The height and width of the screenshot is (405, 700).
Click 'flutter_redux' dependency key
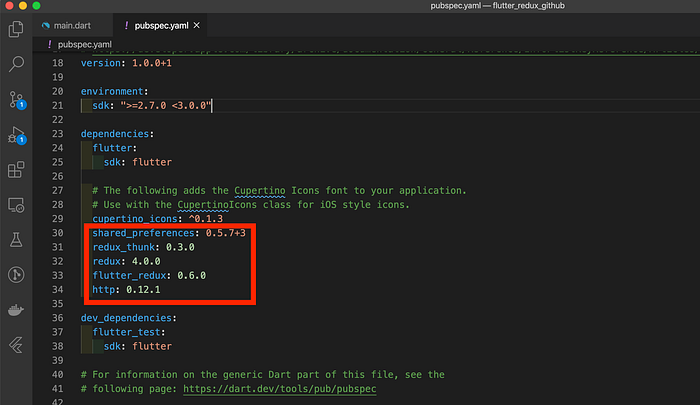[129, 276]
